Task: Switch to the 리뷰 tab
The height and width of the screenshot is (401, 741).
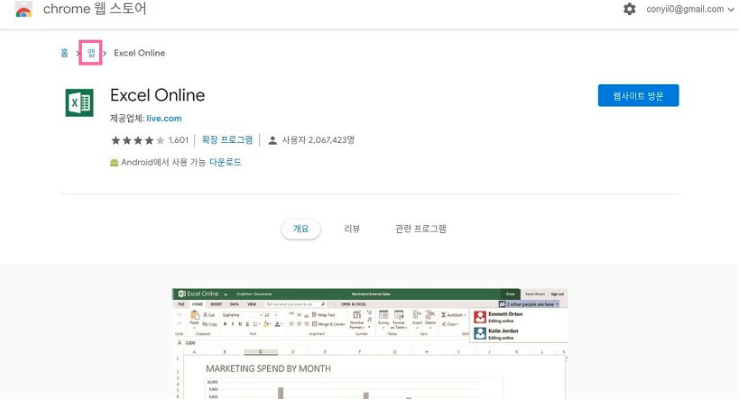Action: (352, 229)
